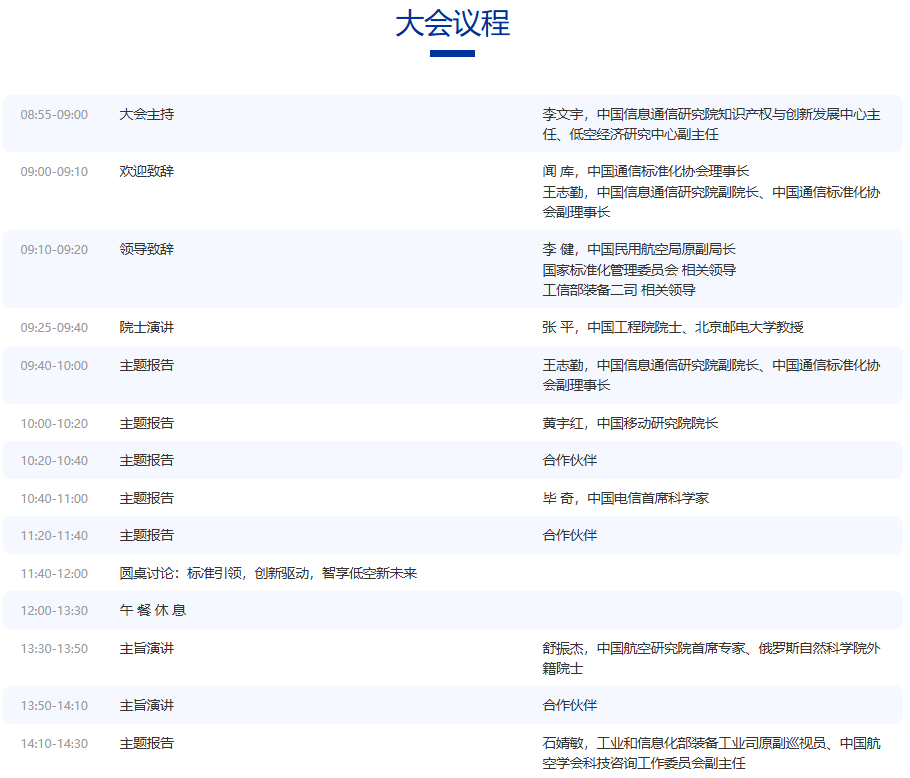
Task: Select 李健, 中国民用航空局原副局长 line
Action: 639,250
